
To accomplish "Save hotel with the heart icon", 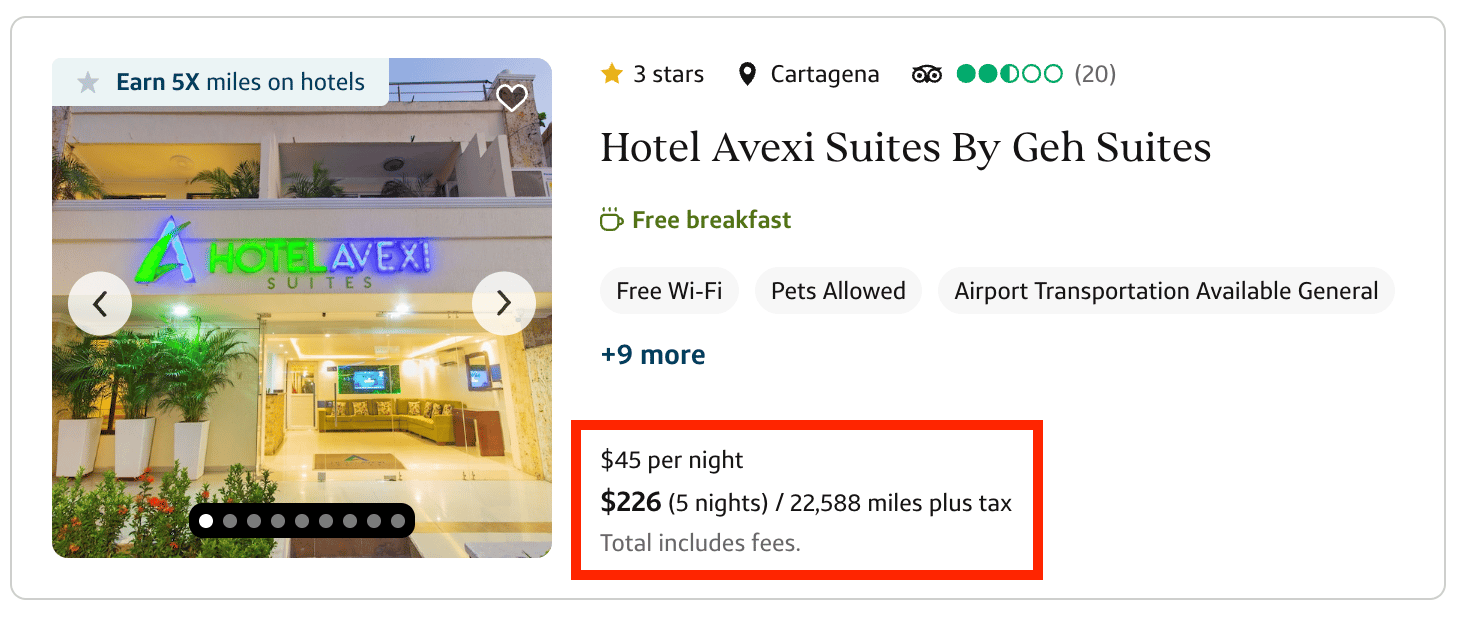I will (x=512, y=98).
